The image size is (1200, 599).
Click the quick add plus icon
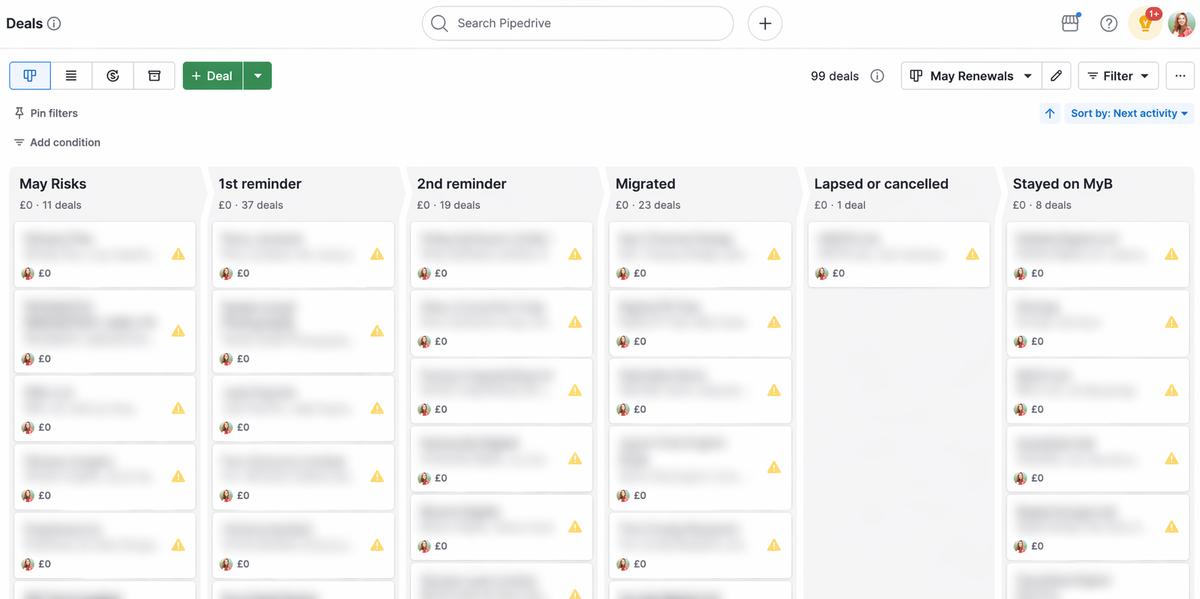765,23
